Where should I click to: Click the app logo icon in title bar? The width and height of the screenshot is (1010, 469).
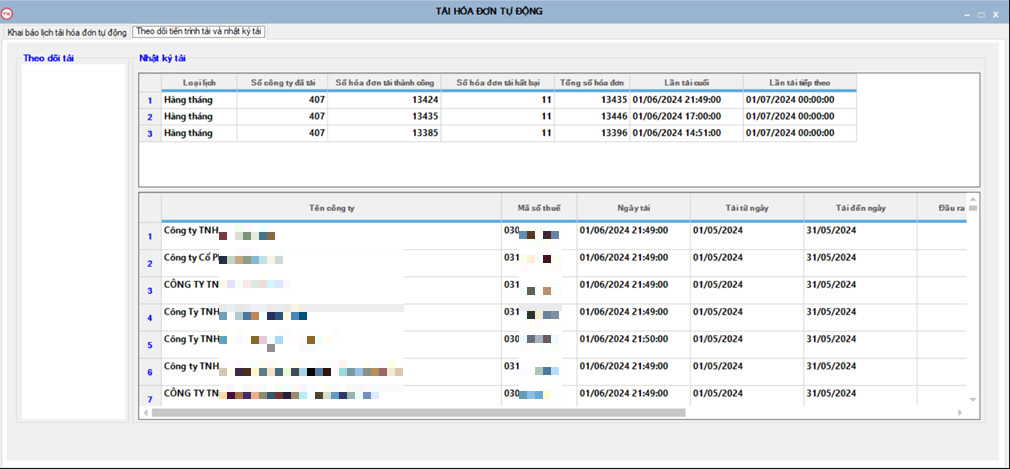click(8, 13)
